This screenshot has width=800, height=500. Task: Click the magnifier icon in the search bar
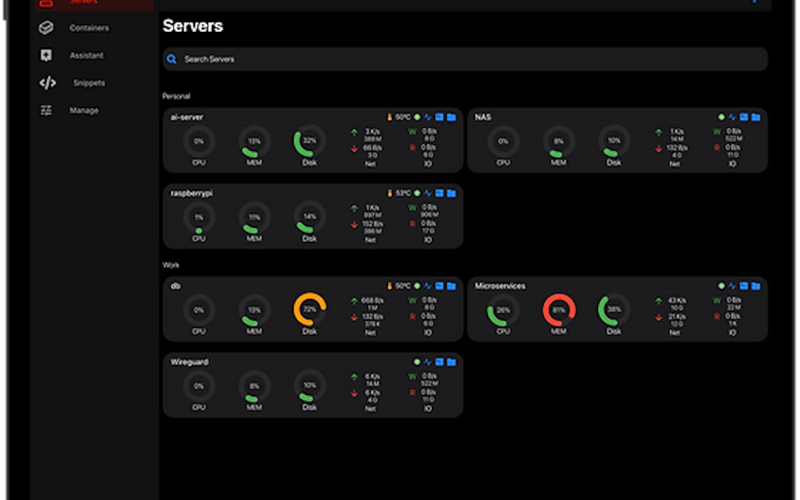(x=172, y=59)
